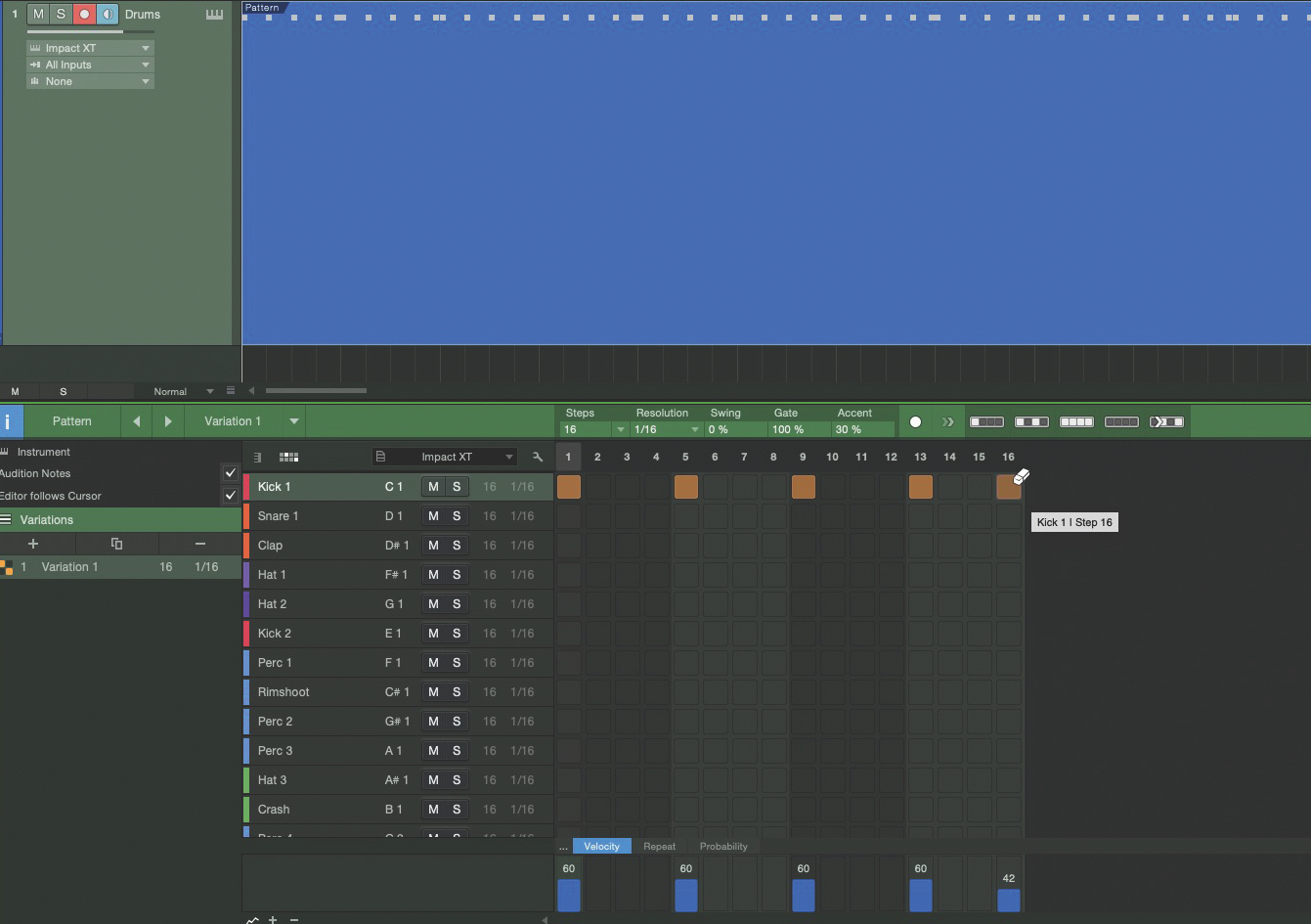Click the Gate 100 % value field
The image size is (1311, 924).
pyautogui.click(x=799, y=430)
